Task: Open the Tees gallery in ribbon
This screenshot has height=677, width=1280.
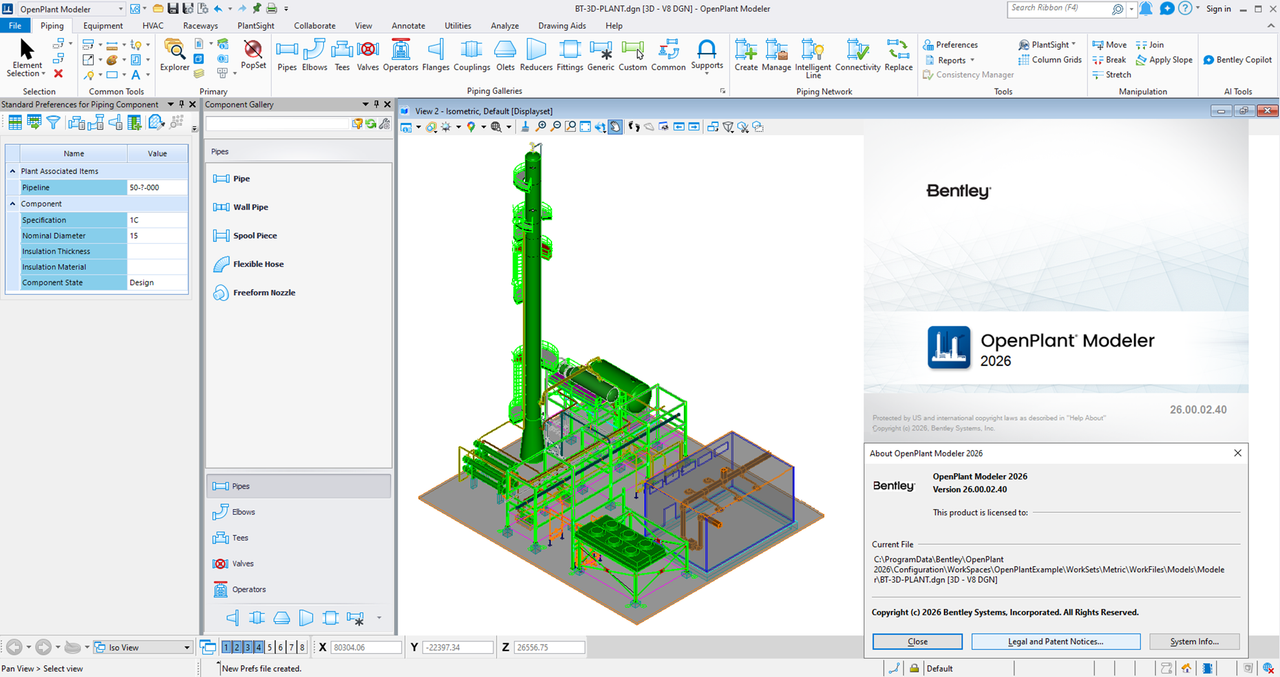Action: click(342, 55)
